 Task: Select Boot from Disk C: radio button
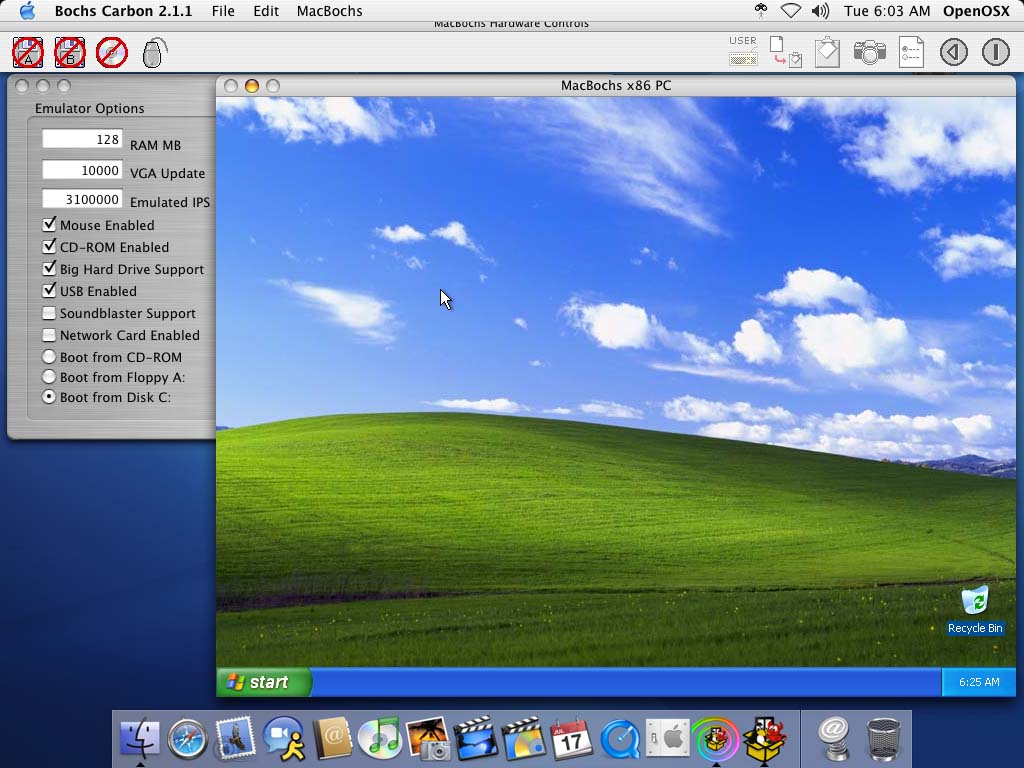(49, 397)
